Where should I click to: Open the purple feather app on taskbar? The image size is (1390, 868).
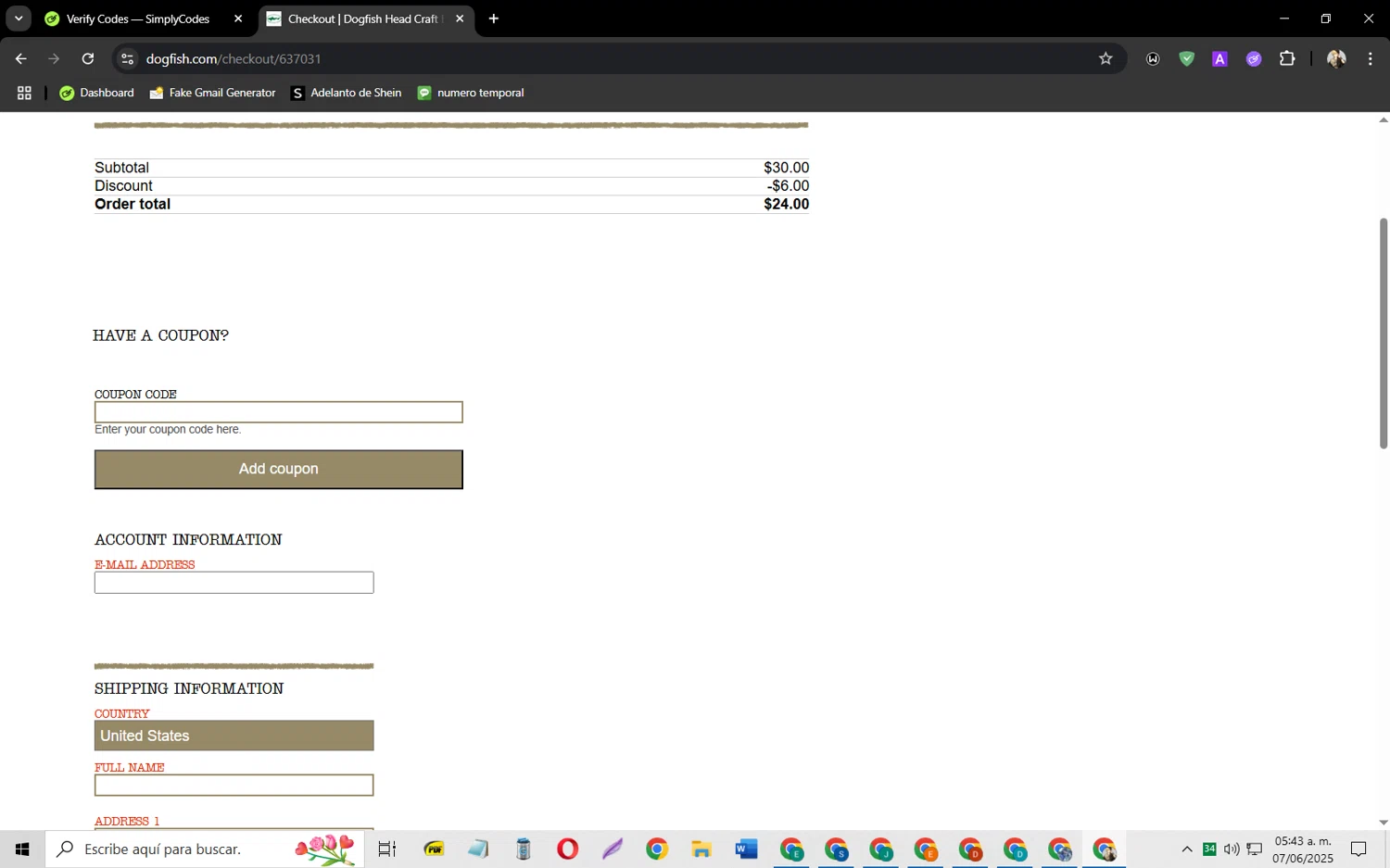(x=613, y=849)
